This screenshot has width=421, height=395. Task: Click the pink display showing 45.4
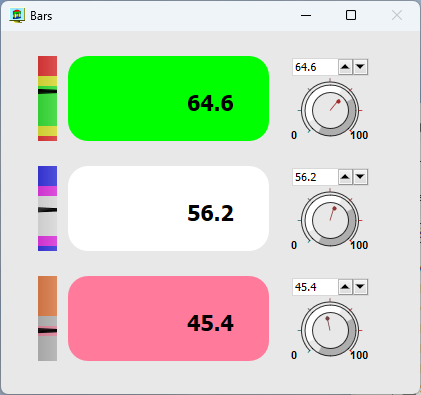click(x=168, y=318)
